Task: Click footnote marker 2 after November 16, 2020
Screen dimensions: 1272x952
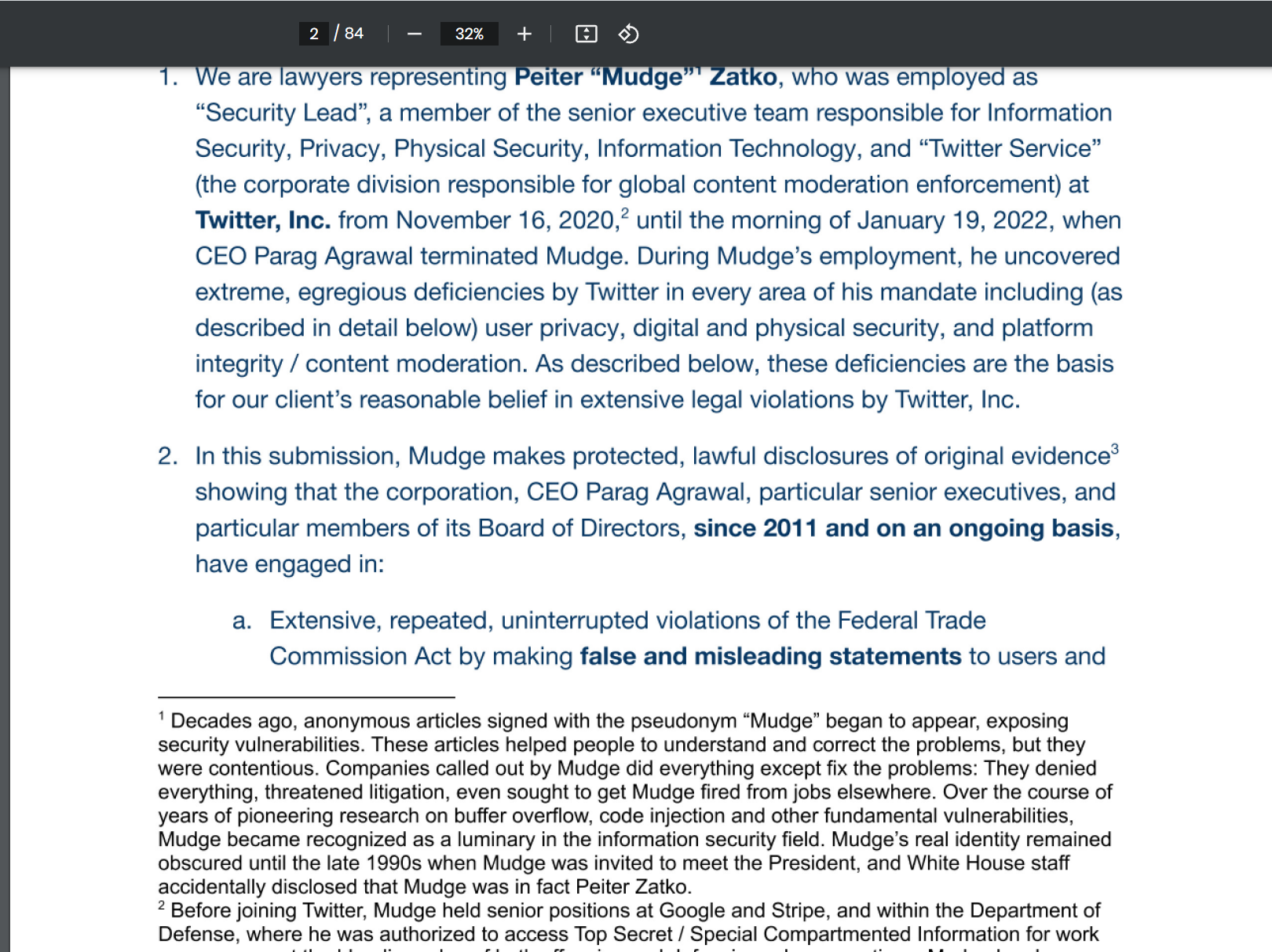Action: click(625, 213)
